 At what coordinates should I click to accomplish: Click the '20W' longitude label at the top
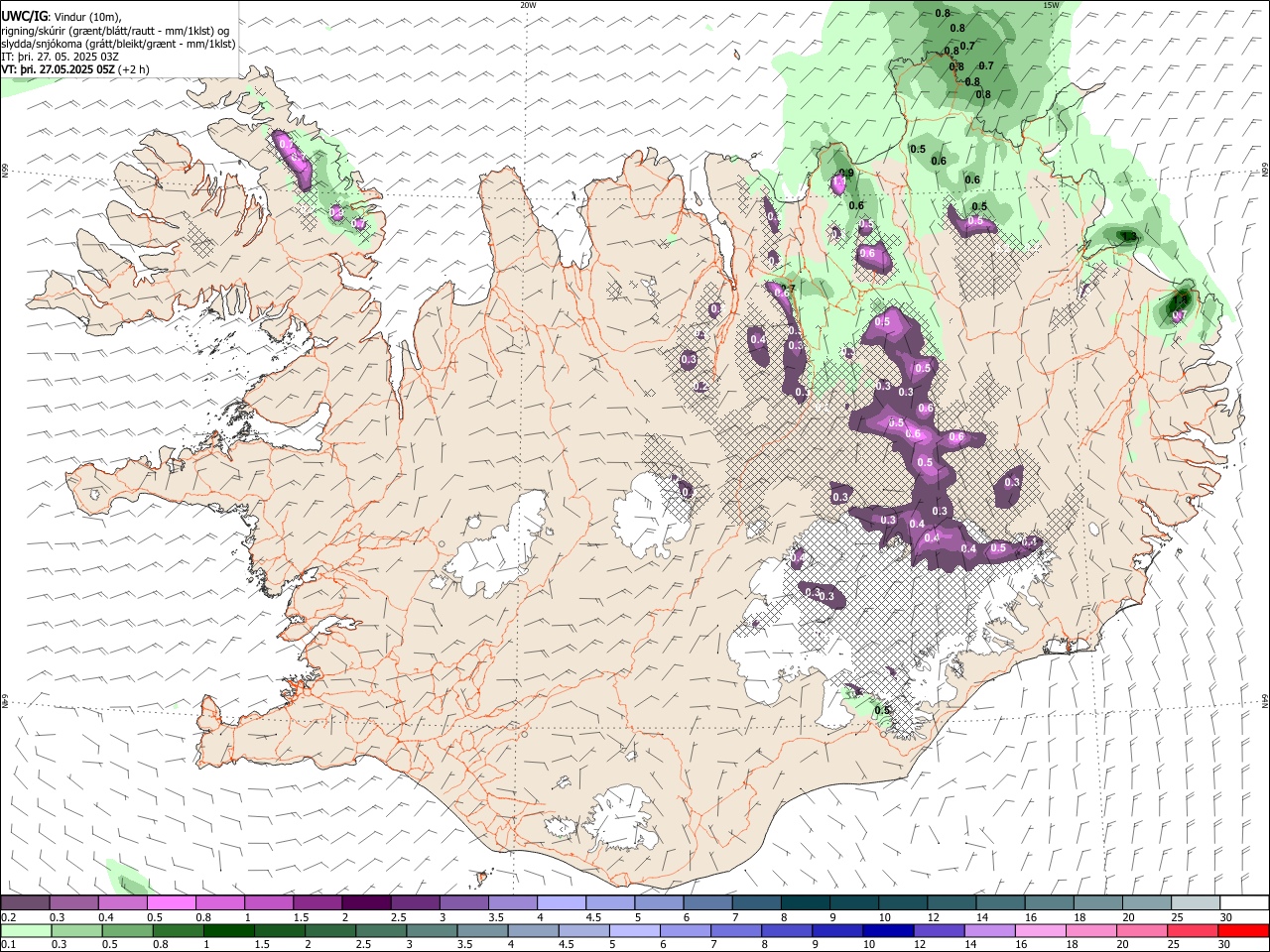[x=528, y=5]
